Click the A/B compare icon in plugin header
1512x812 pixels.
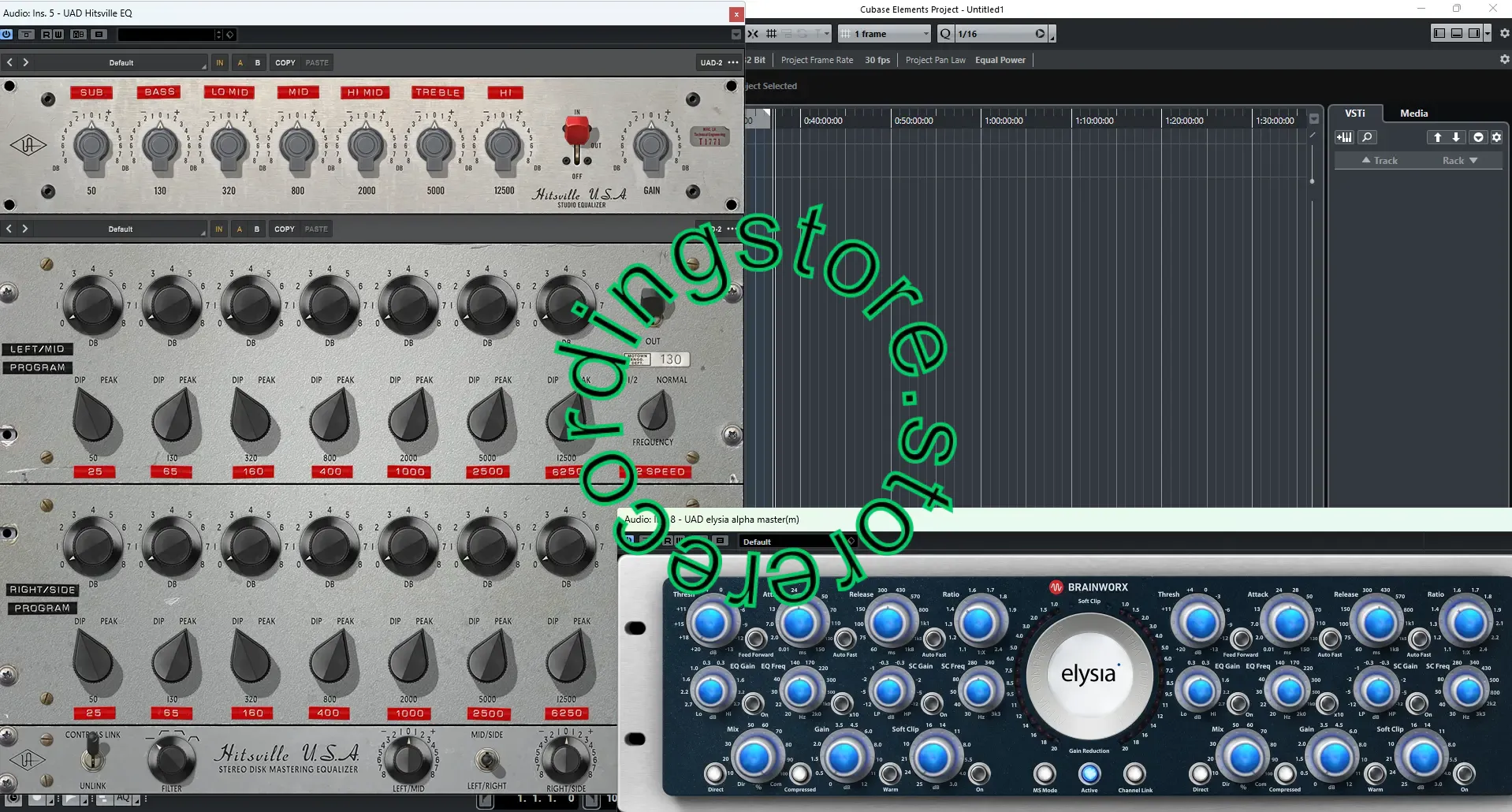click(x=78, y=34)
